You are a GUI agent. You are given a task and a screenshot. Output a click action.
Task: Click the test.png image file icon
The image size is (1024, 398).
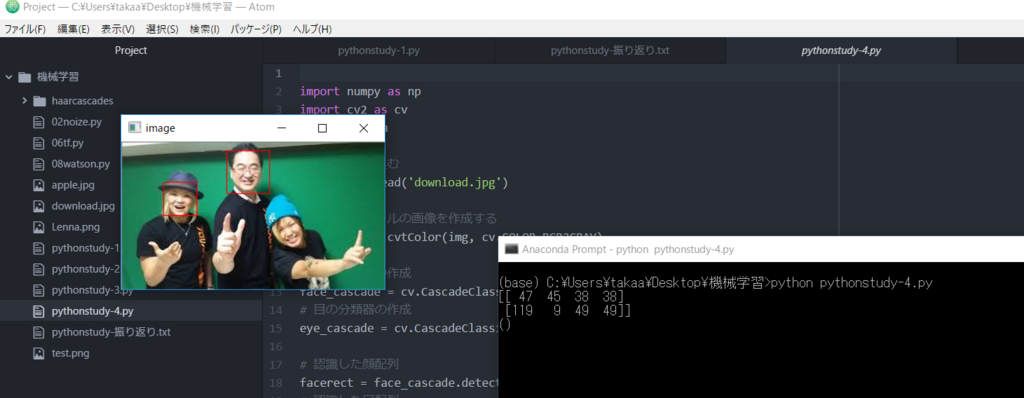(39, 353)
